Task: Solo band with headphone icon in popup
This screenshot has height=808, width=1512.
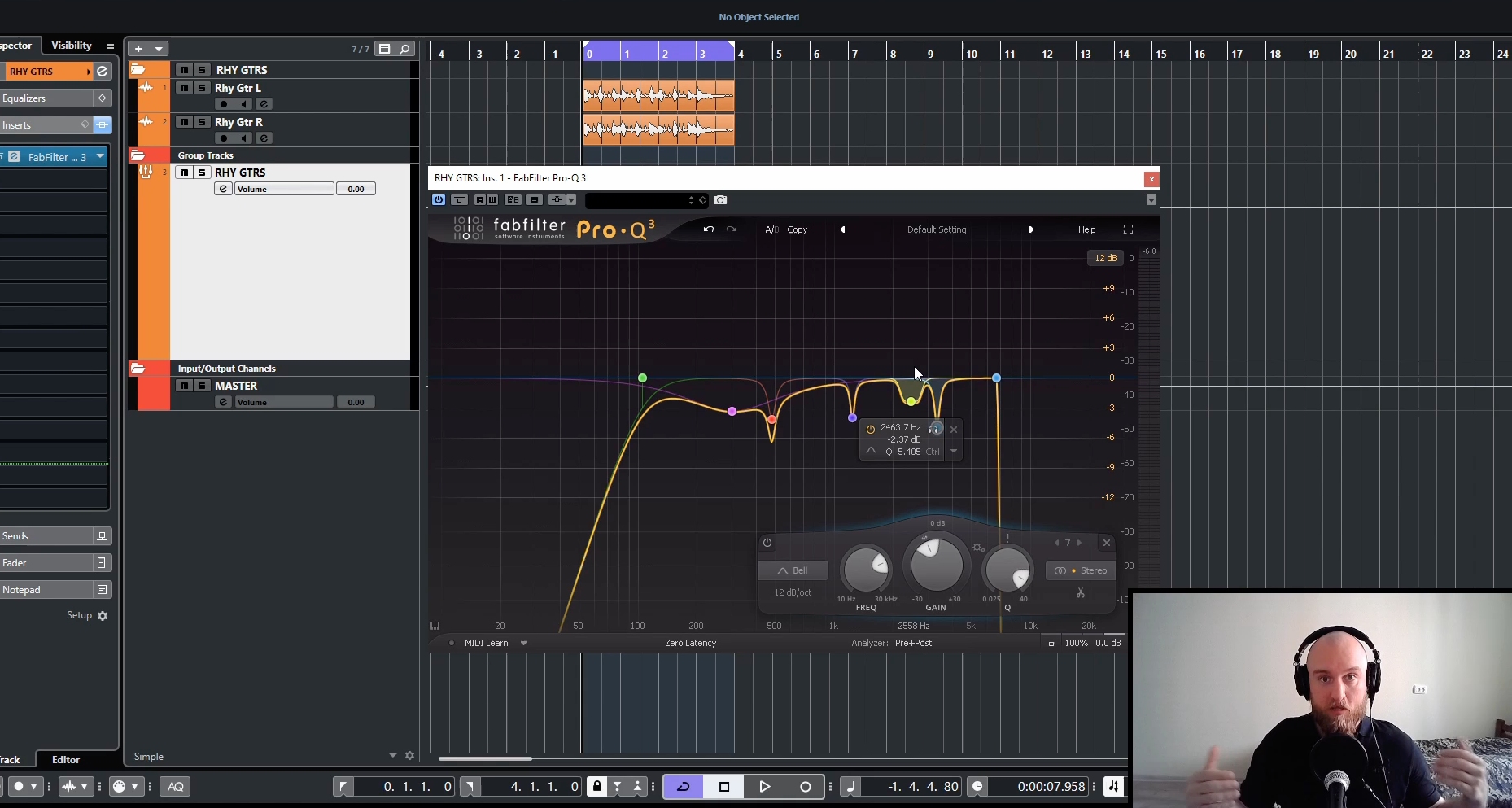Action: (x=935, y=428)
